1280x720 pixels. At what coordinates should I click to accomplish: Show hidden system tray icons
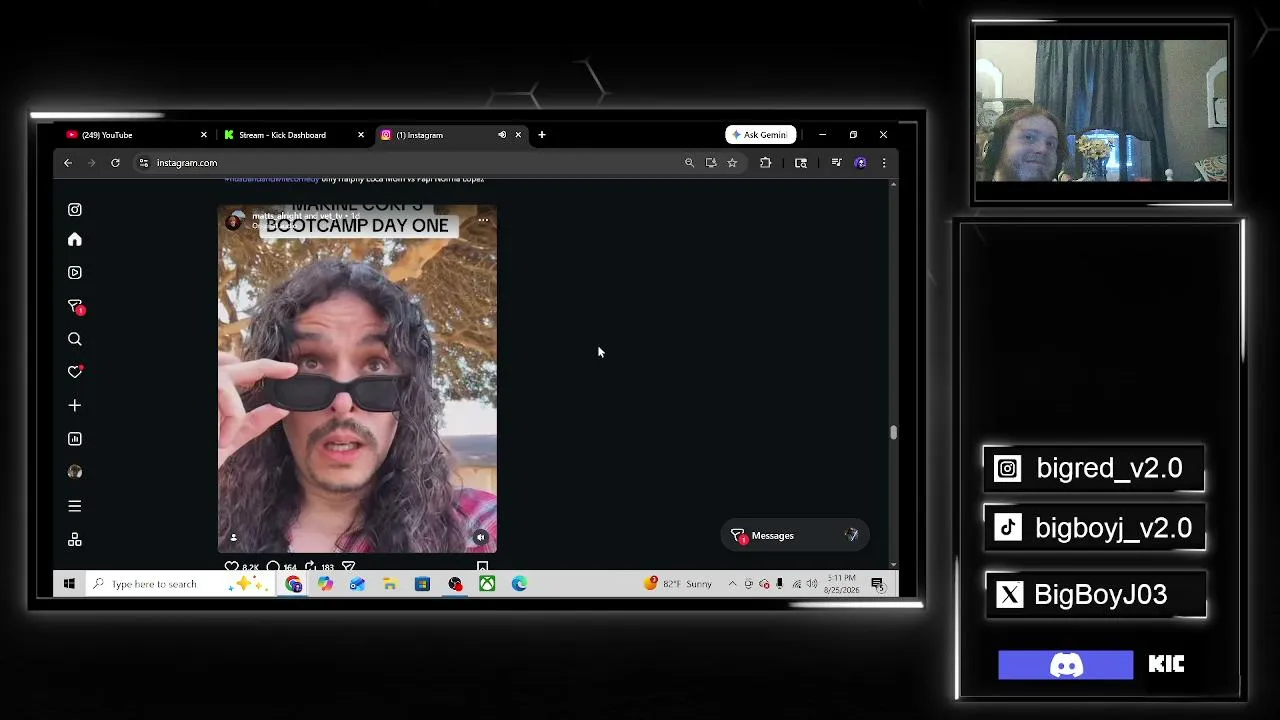[x=733, y=584]
